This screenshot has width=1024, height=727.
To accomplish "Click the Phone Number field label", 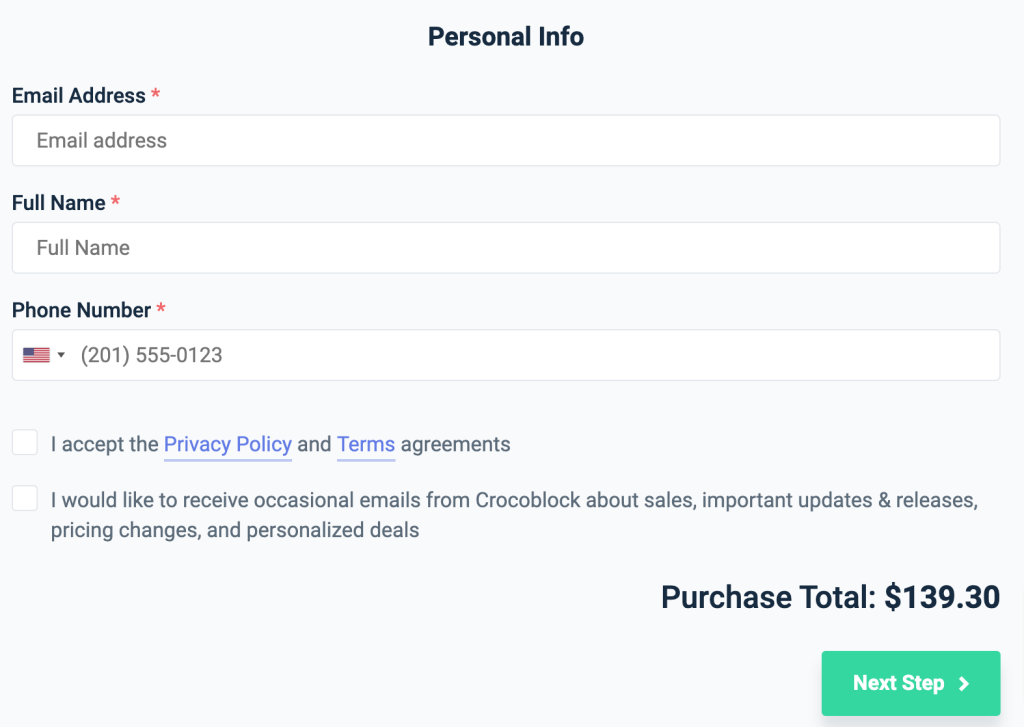I will pyautogui.click(x=82, y=310).
